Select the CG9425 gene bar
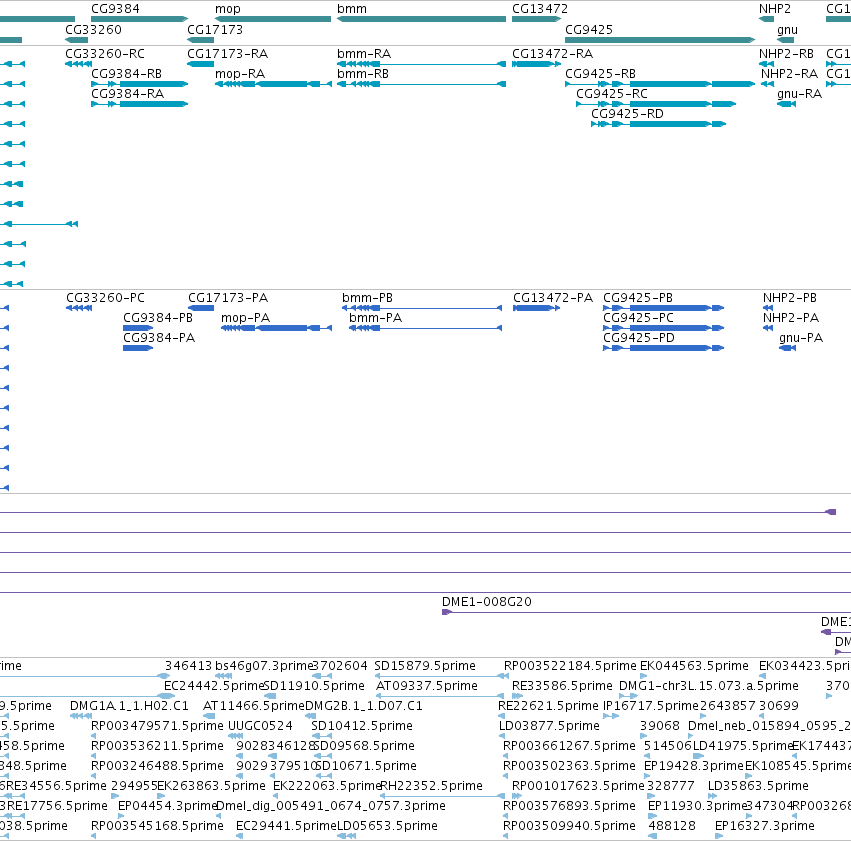This screenshot has width=851, height=841. 660,40
